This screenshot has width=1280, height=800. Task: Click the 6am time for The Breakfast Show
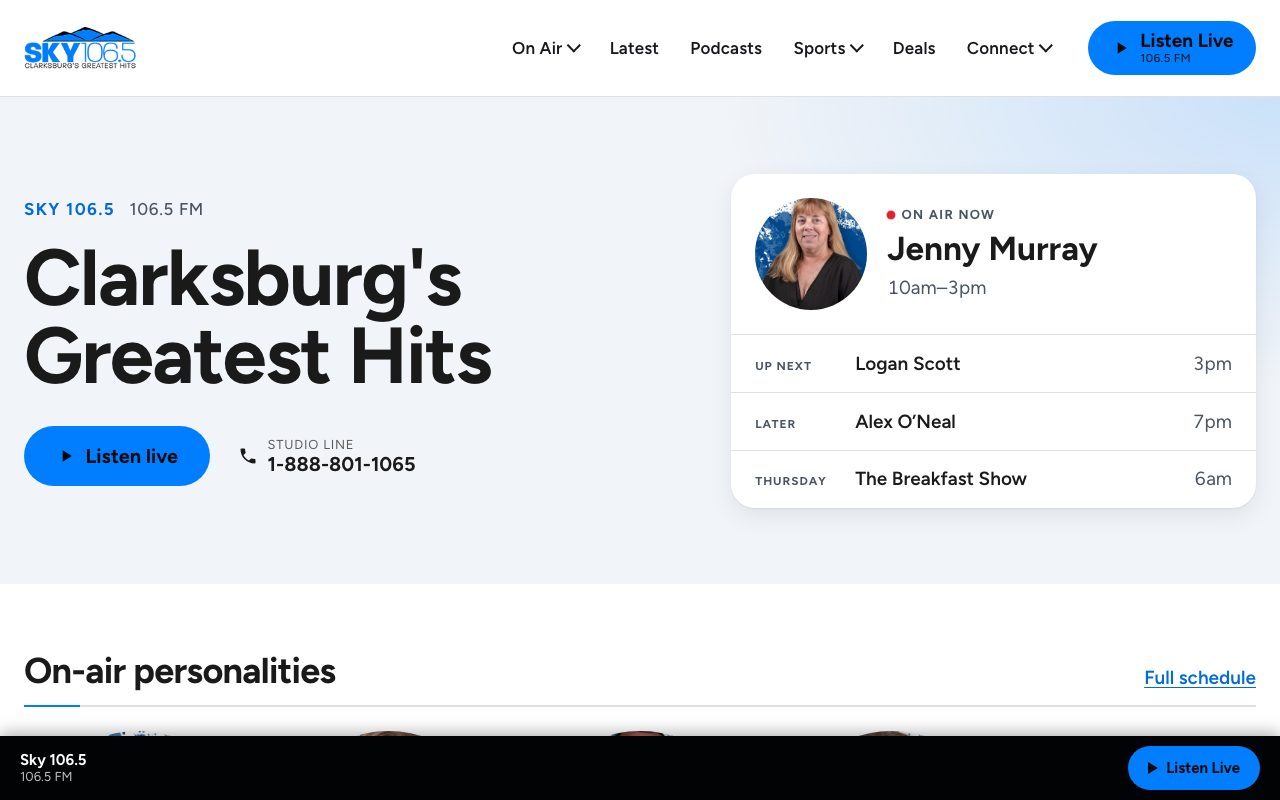1213,479
